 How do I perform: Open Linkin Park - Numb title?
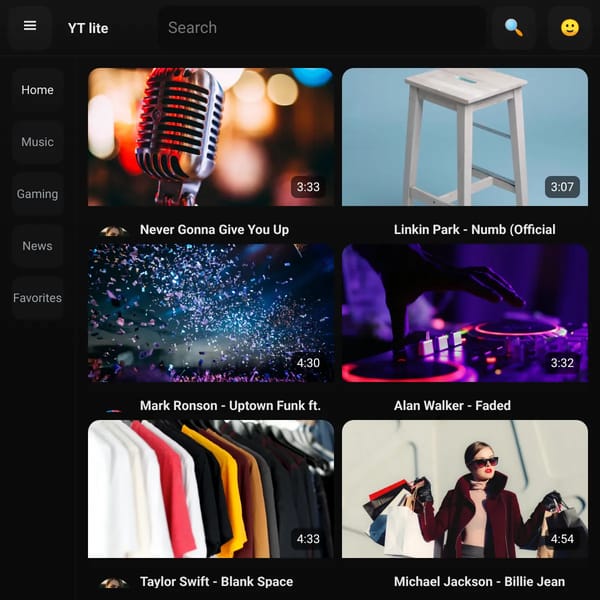click(x=474, y=230)
